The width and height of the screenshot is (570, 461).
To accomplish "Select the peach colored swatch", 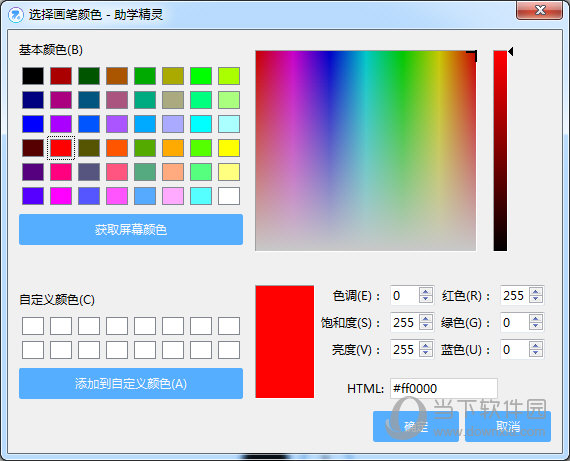I will pos(173,172).
